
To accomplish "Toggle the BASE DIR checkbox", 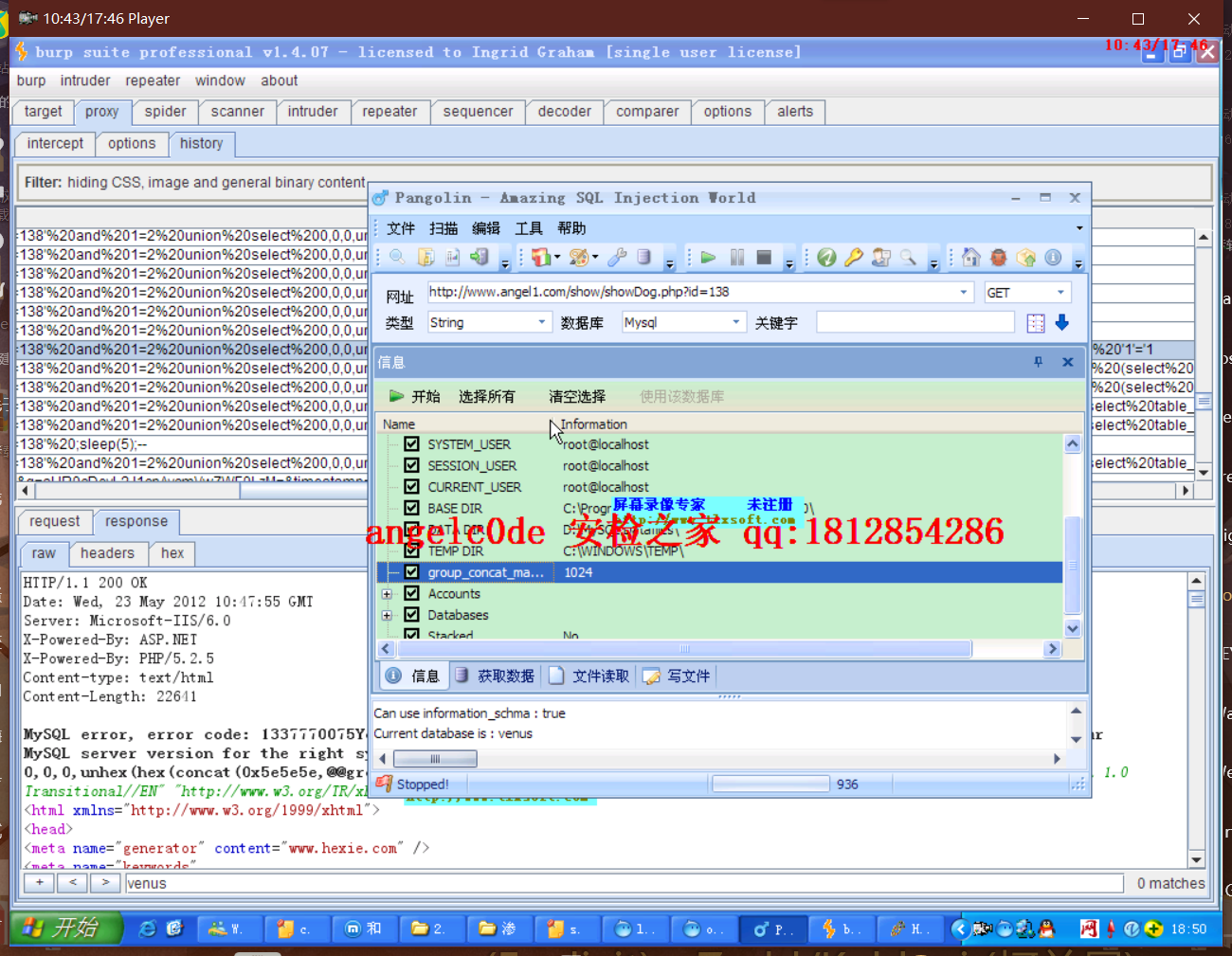I will (411, 508).
